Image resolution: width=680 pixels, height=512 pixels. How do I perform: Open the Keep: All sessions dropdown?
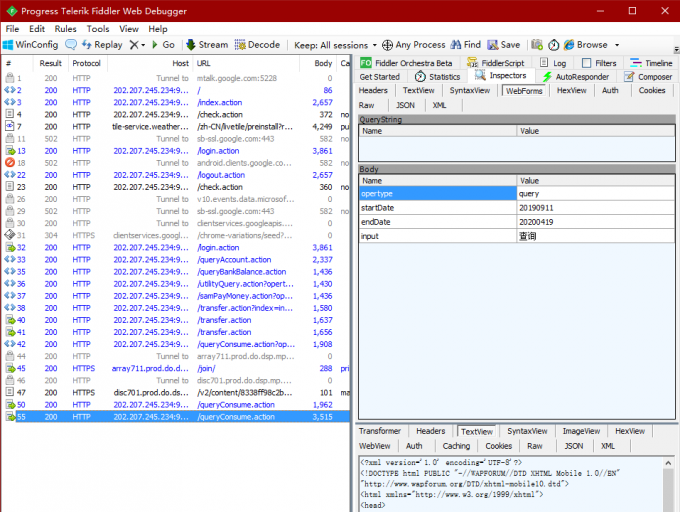tap(335, 45)
